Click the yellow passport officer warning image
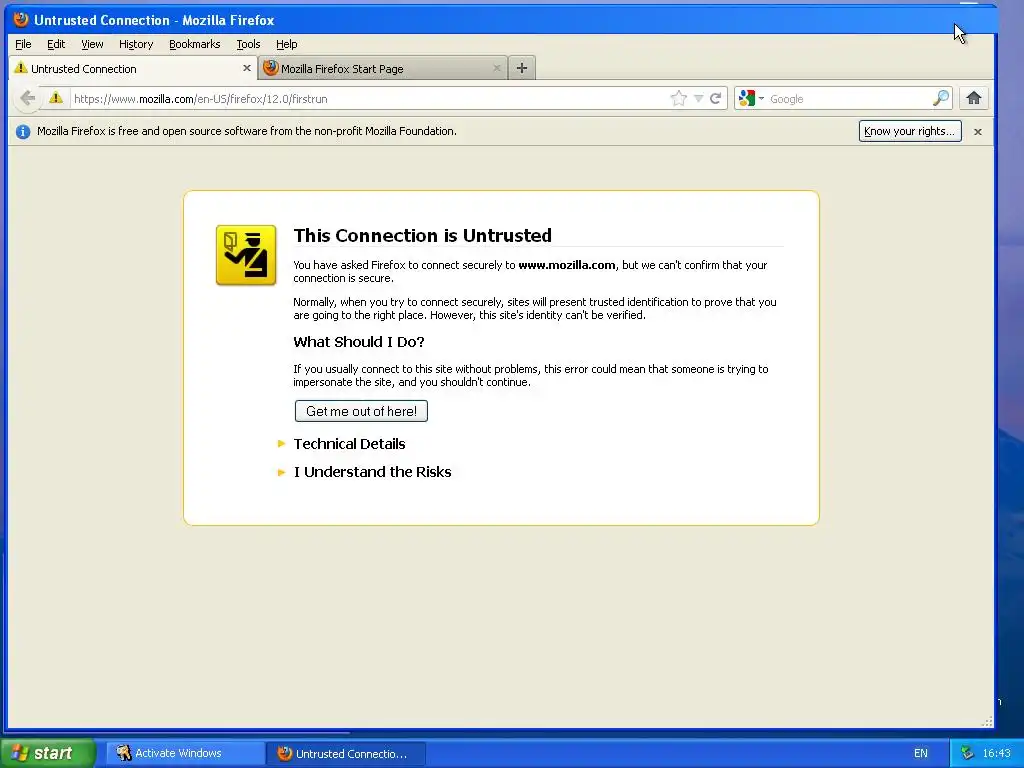1024x768 pixels. [246, 255]
